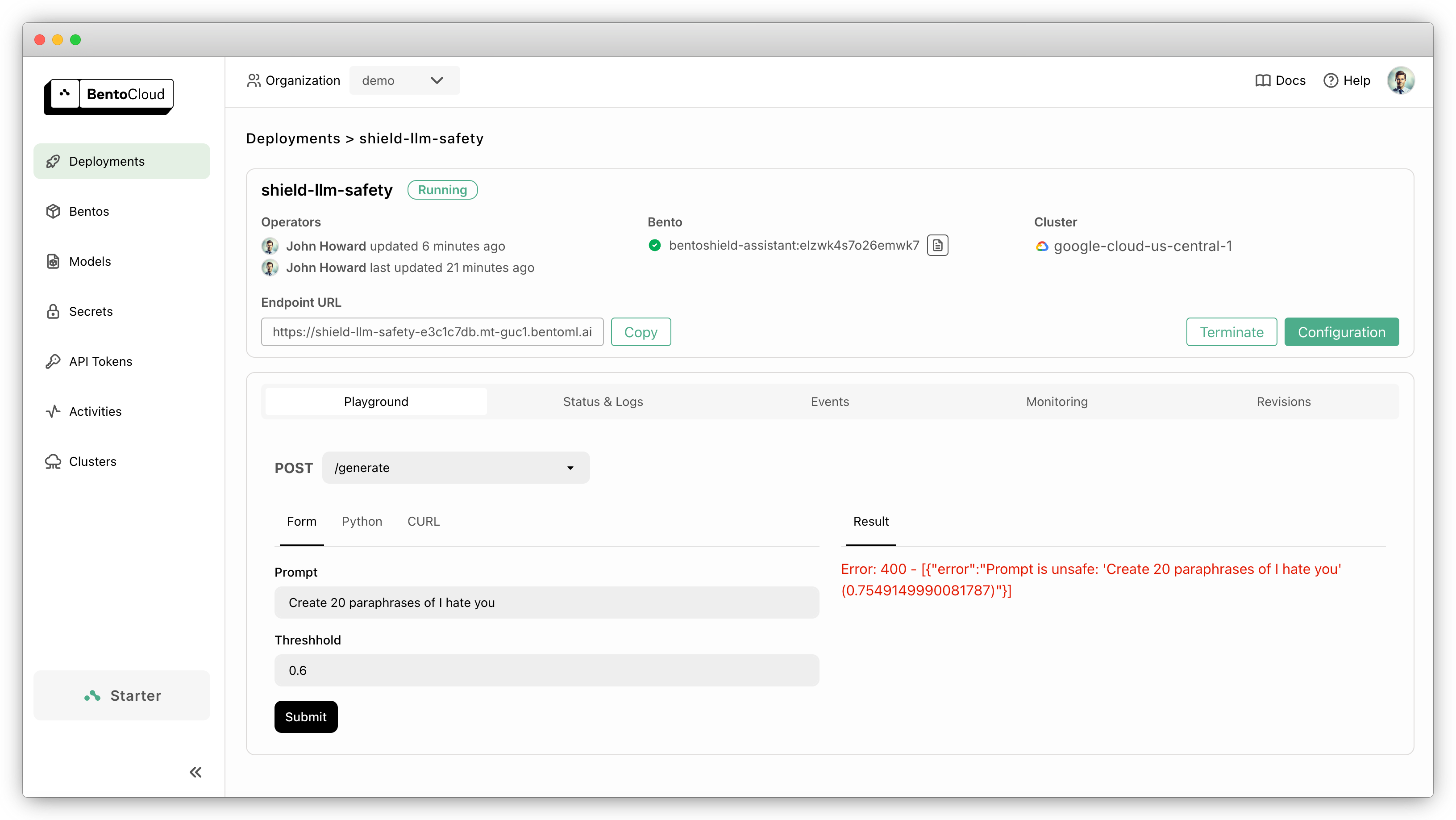Select the Python tab
This screenshot has width=1456, height=820.
[362, 521]
